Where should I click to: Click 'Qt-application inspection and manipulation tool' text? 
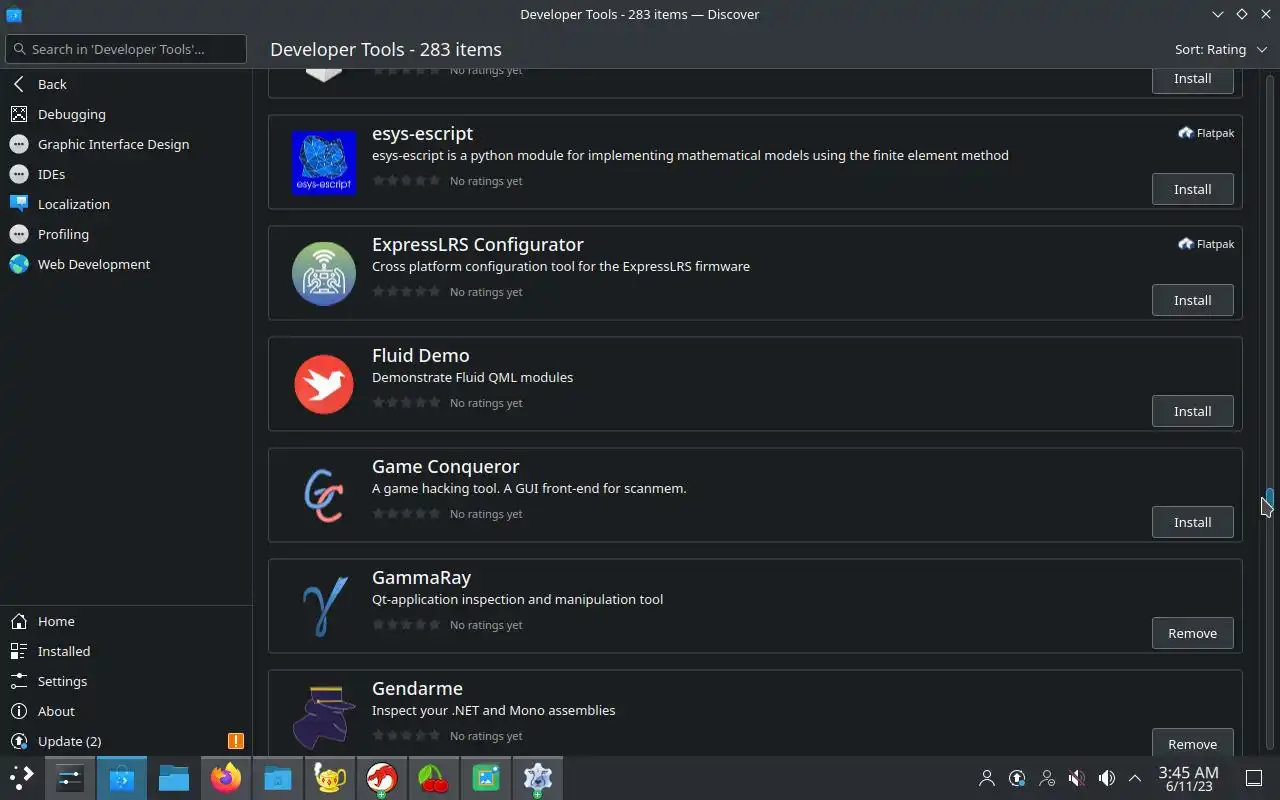click(x=517, y=599)
